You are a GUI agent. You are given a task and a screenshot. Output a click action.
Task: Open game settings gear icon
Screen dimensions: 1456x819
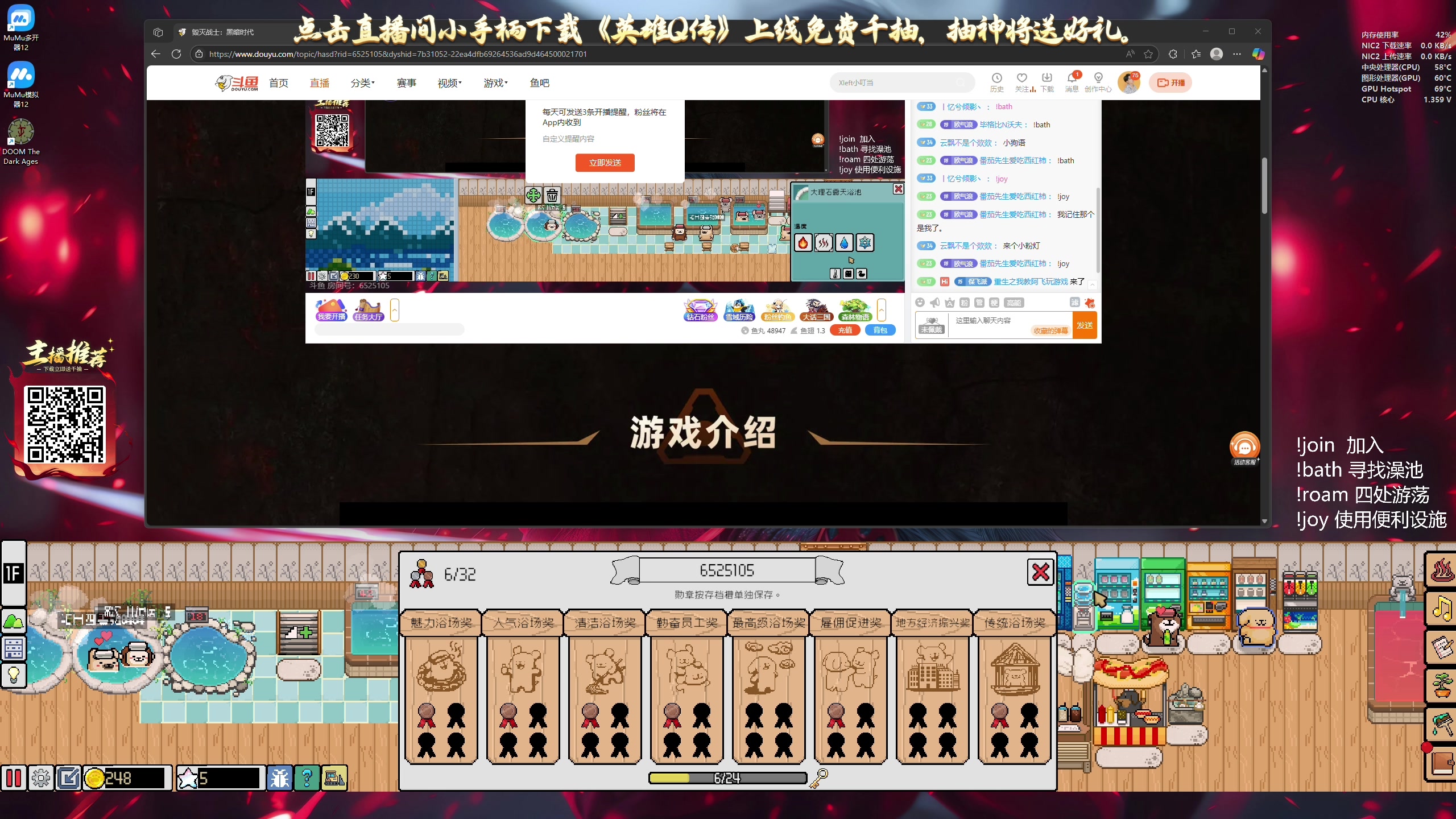41,777
